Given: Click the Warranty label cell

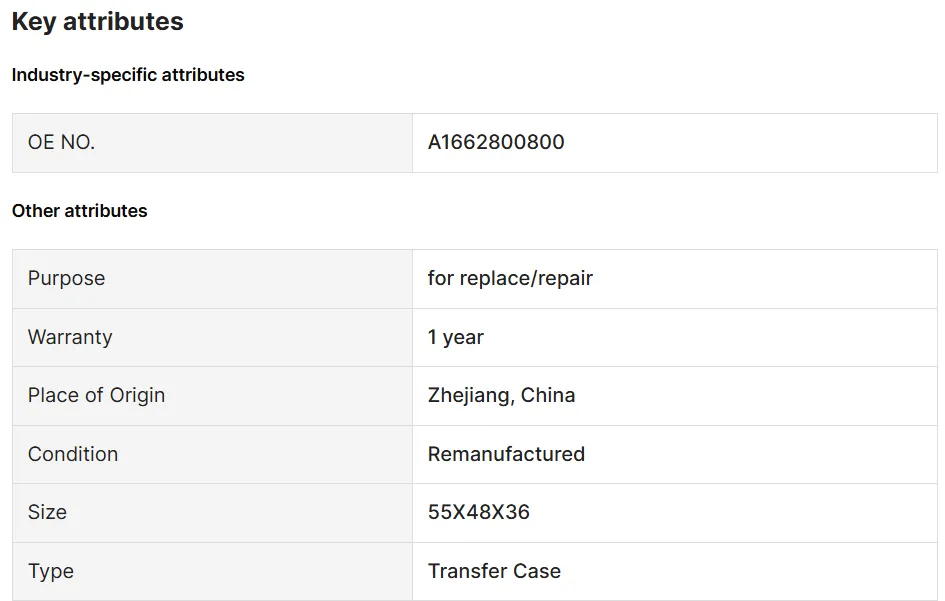Looking at the screenshot, I should point(70,337).
